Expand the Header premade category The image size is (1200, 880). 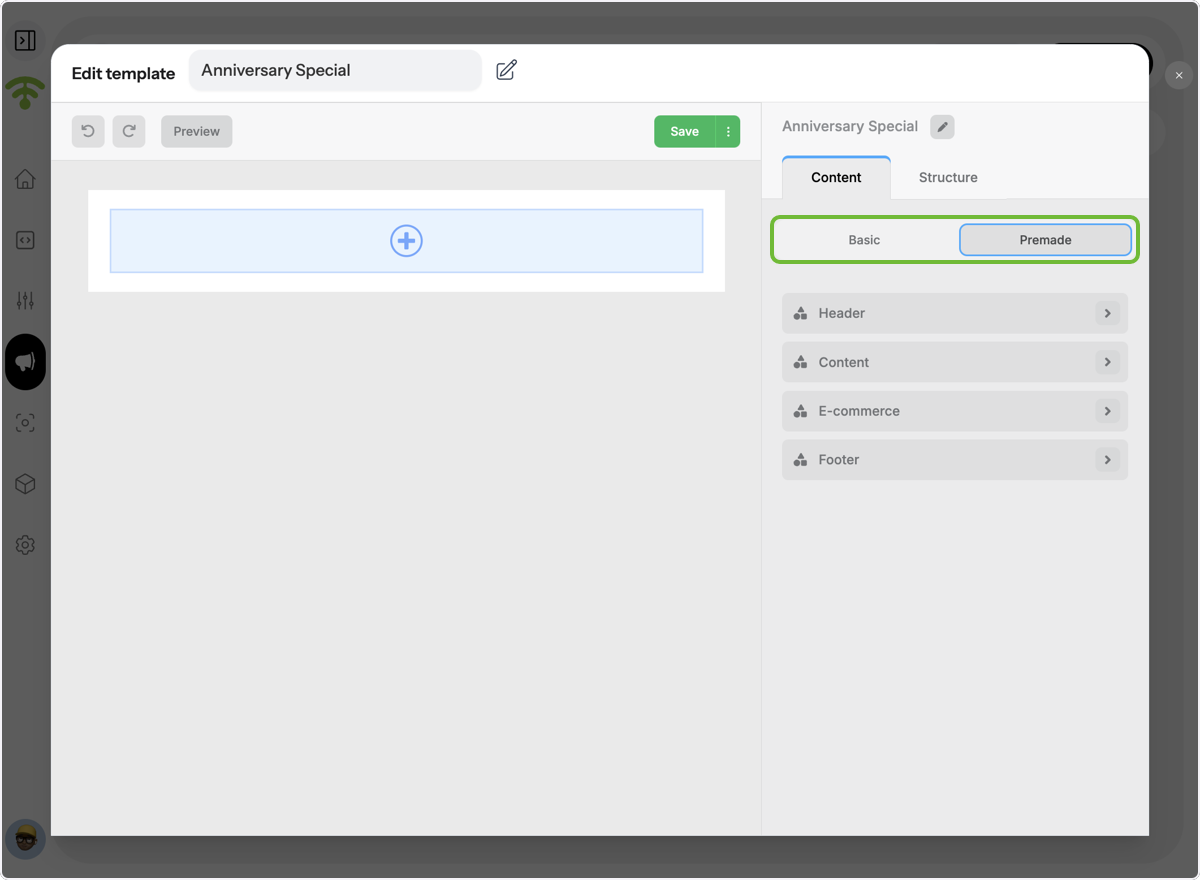[955, 313]
